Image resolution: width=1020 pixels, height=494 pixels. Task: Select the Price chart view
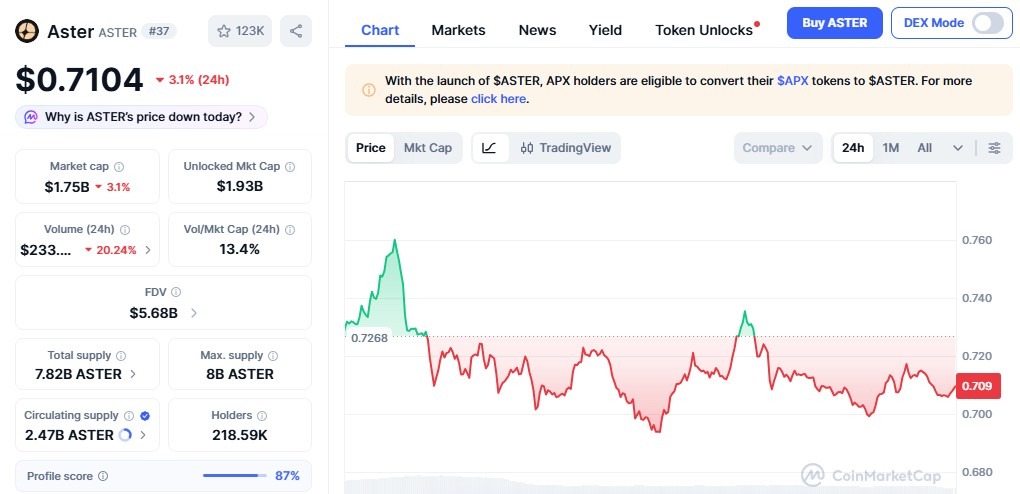(371, 148)
